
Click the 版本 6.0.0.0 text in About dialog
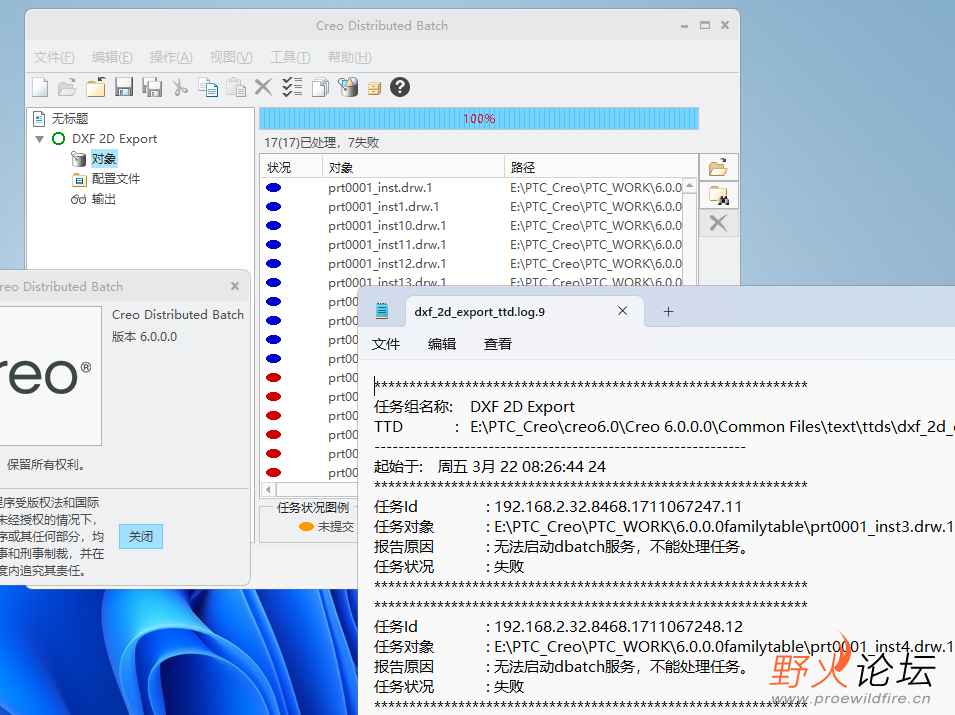pyautogui.click(x=144, y=337)
